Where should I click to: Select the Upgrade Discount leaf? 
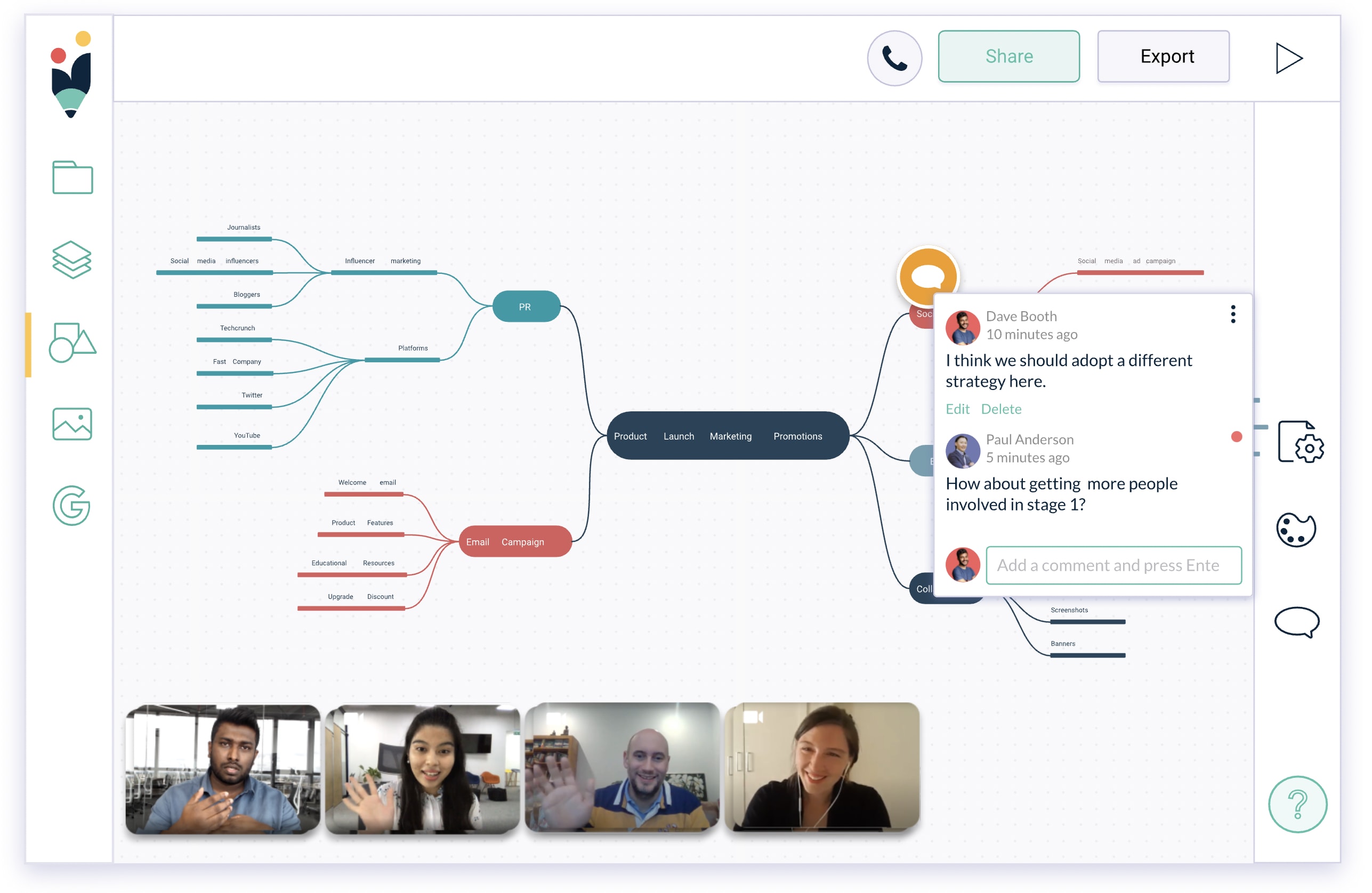[x=351, y=602]
